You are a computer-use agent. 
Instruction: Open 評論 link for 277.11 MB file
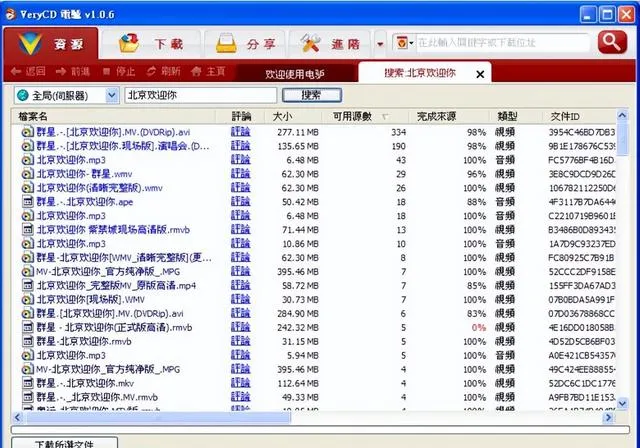click(x=240, y=132)
